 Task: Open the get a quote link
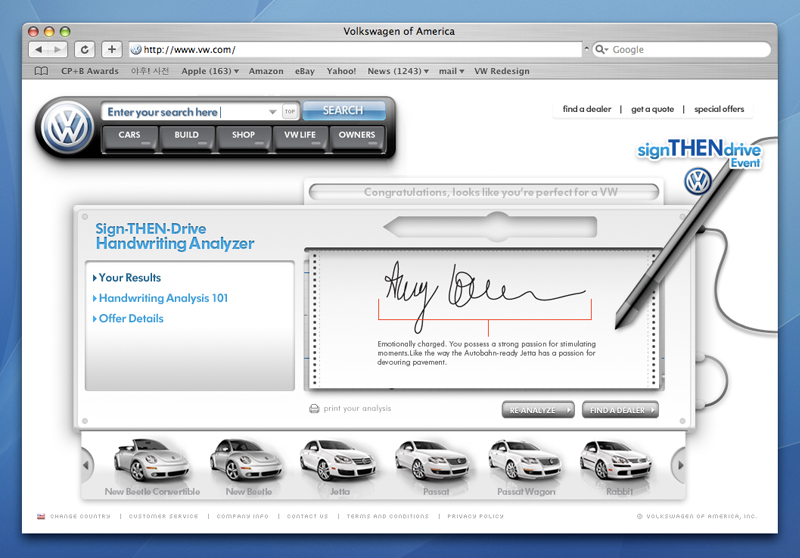653,109
